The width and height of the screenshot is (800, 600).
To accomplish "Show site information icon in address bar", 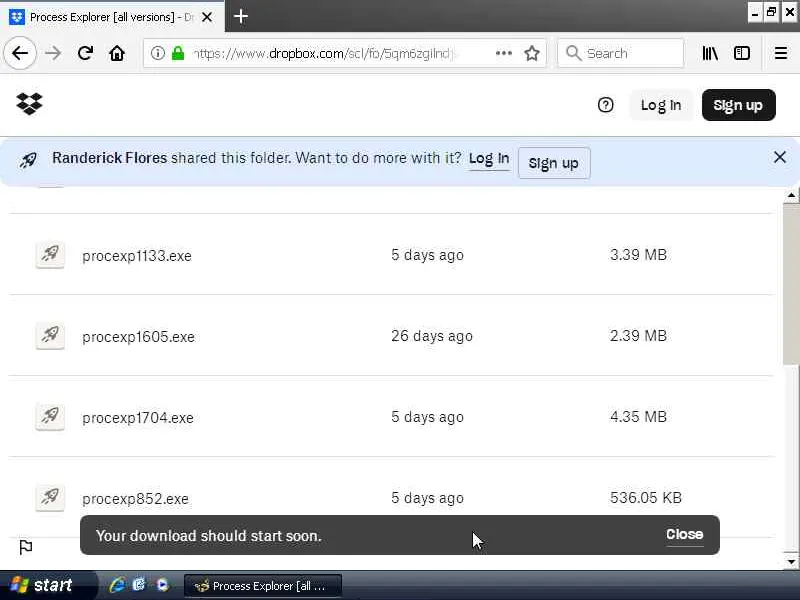I will coord(158,53).
